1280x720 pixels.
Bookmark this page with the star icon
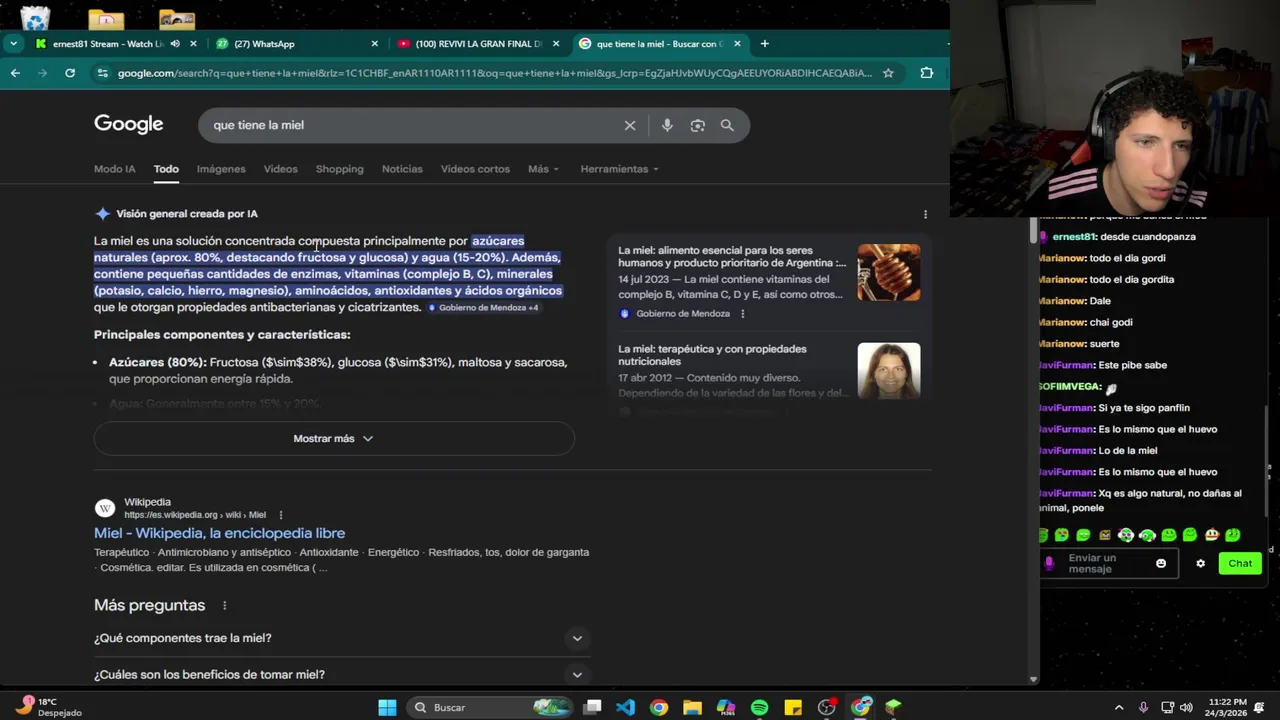click(x=888, y=73)
